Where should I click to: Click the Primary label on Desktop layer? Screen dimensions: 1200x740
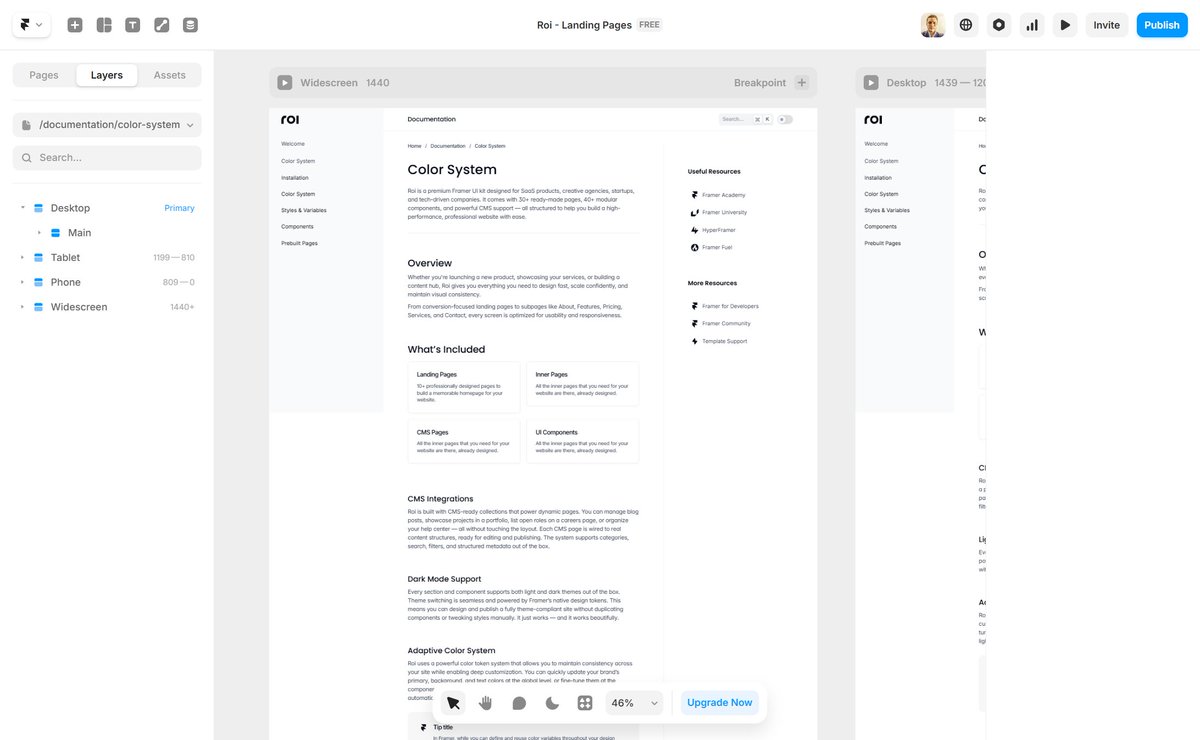pyautogui.click(x=179, y=208)
